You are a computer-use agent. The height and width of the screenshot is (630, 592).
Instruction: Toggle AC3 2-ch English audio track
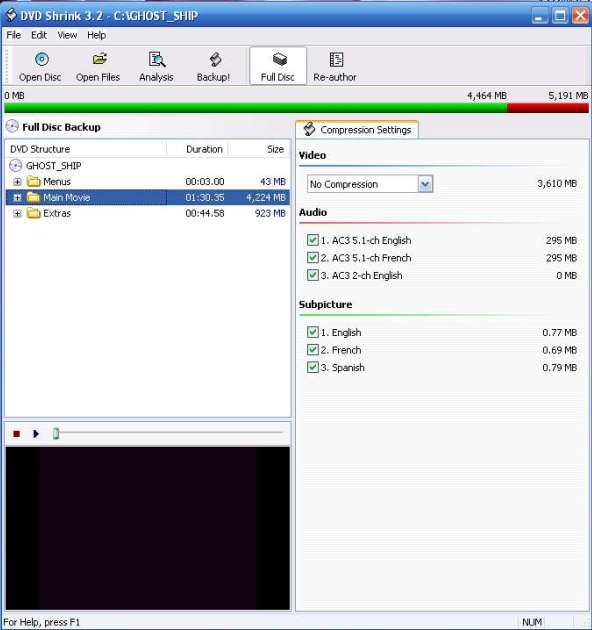(x=313, y=275)
